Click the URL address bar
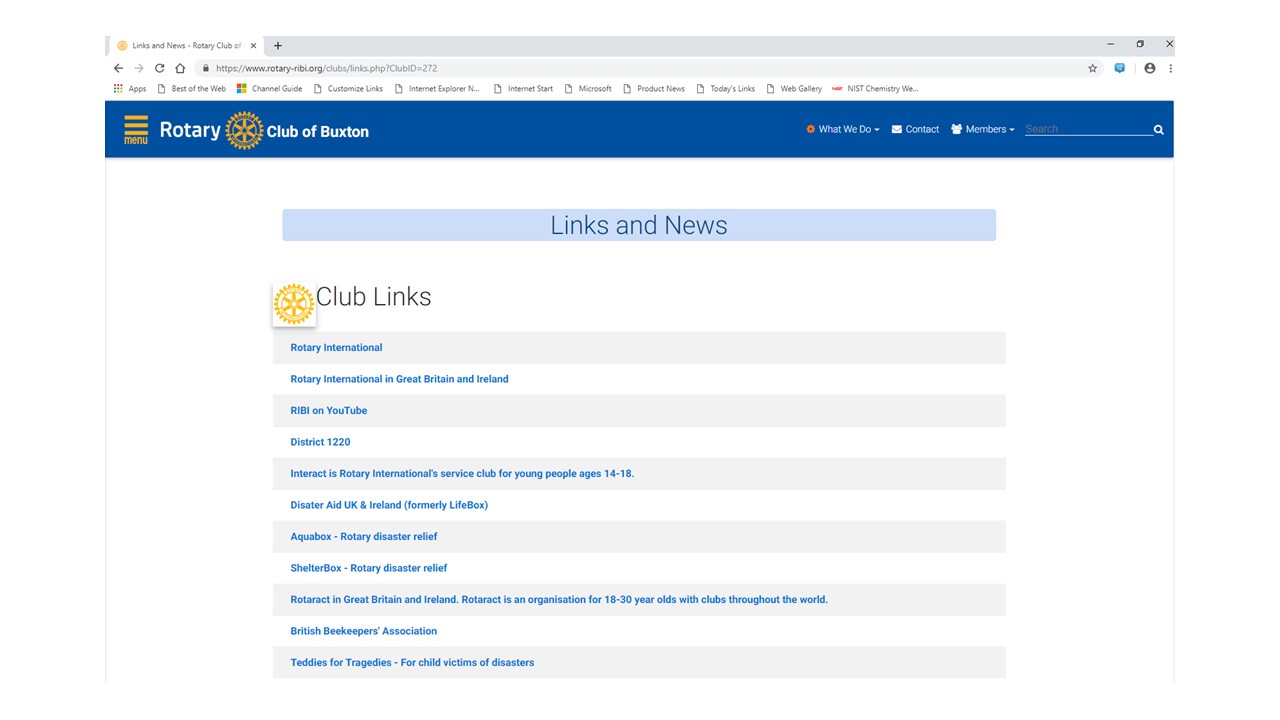Viewport: 1280px width, 720px height. [x=640, y=68]
